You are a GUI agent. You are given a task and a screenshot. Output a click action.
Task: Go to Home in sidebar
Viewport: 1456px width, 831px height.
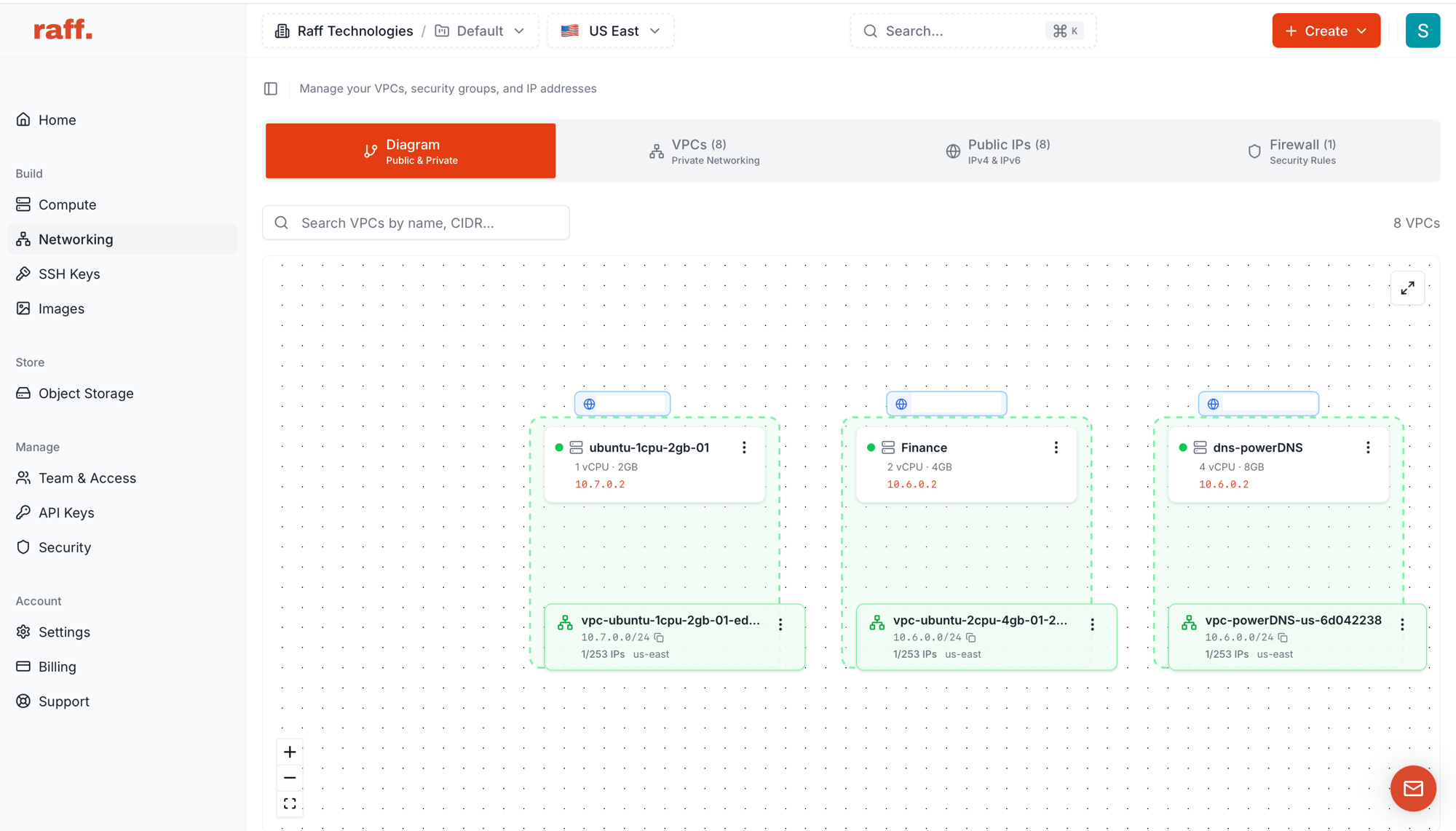pos(122,120)
